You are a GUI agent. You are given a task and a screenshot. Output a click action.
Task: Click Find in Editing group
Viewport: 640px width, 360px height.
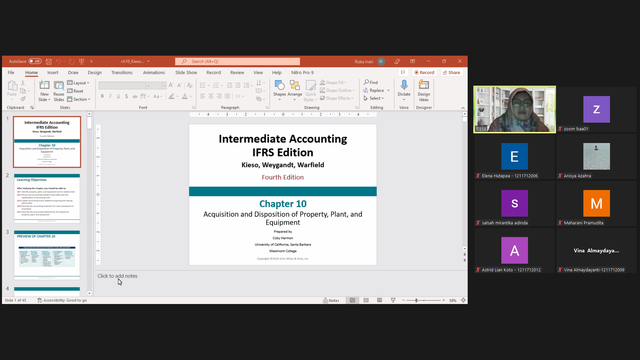(x=371, y=82)
